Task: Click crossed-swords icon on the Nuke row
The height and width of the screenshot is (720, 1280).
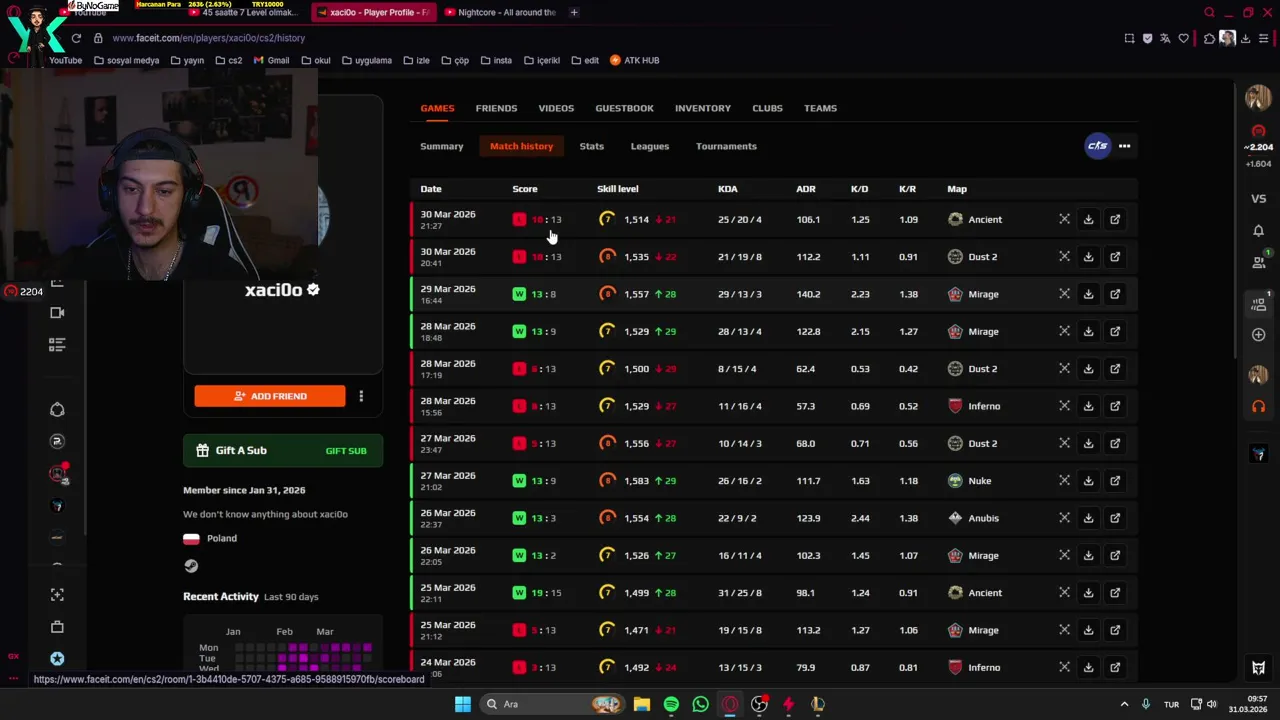Action: point(1064,481)
